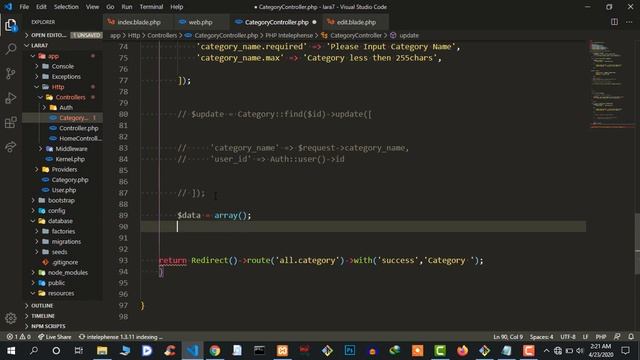Split the editor to the right
Viewport: 640px width, 360px height.
pyautogui.click(x=614, y=22)
